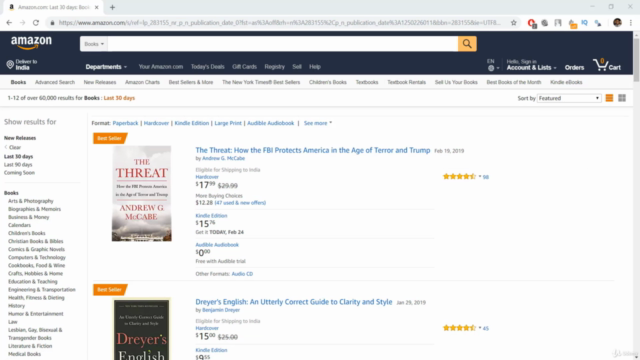Open Cookbooks, Food & Wine category

(x=36, y=265)
